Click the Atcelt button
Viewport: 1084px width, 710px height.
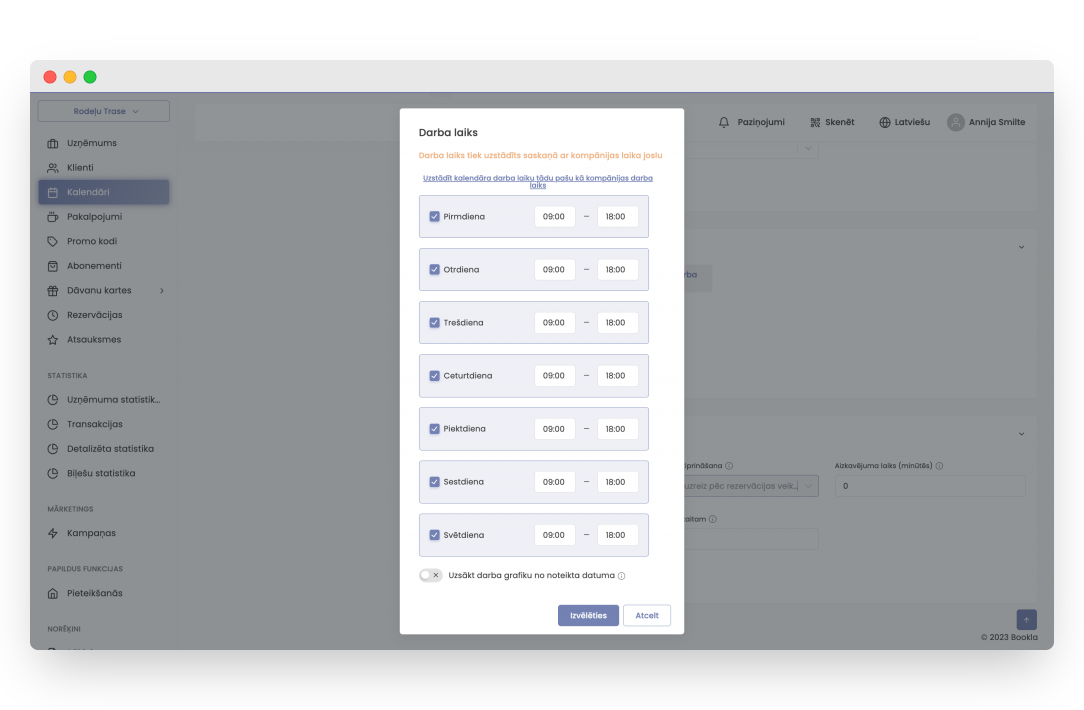(x=647, y=615)
